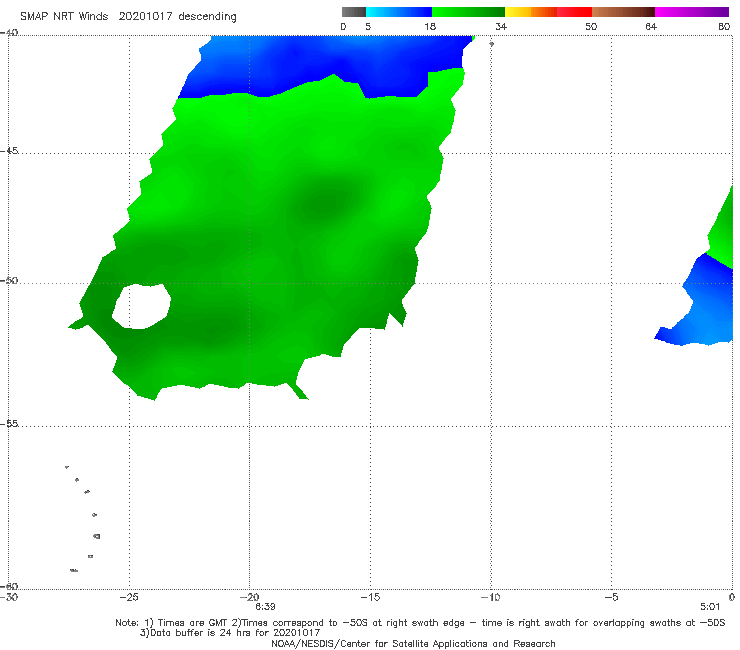Click the NOAA/NESDIS credit line
740x650 pixels.
pos(413,643)
